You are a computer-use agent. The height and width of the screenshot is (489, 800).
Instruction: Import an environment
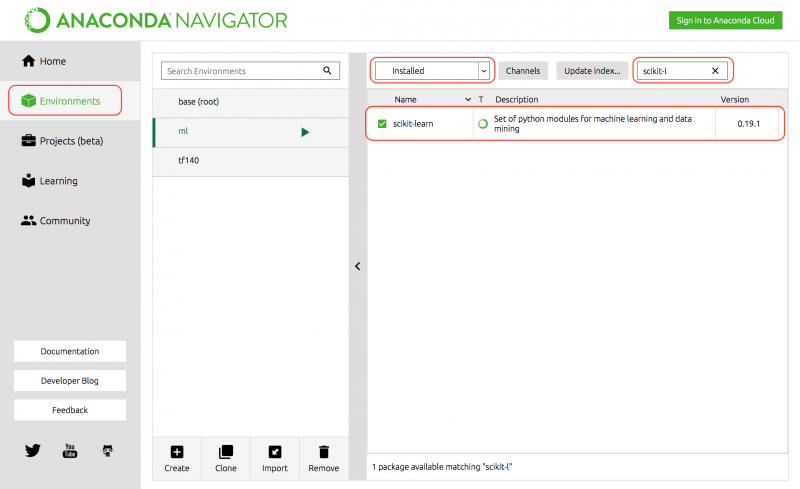(x=274, y=458)
